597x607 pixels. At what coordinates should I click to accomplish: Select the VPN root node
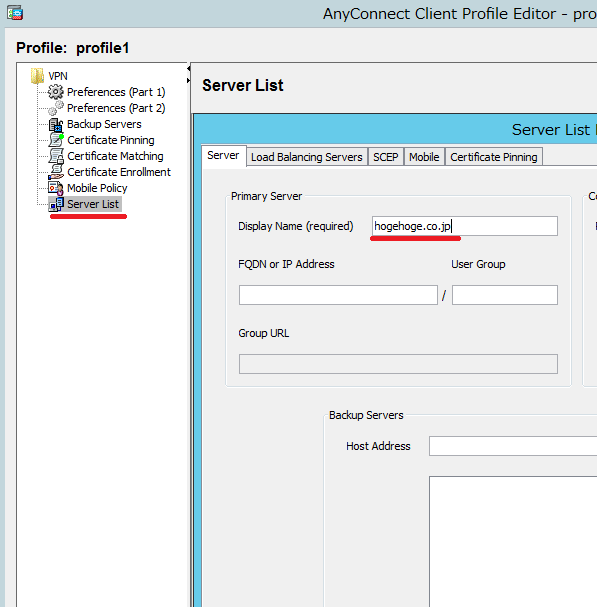(58, 76)
